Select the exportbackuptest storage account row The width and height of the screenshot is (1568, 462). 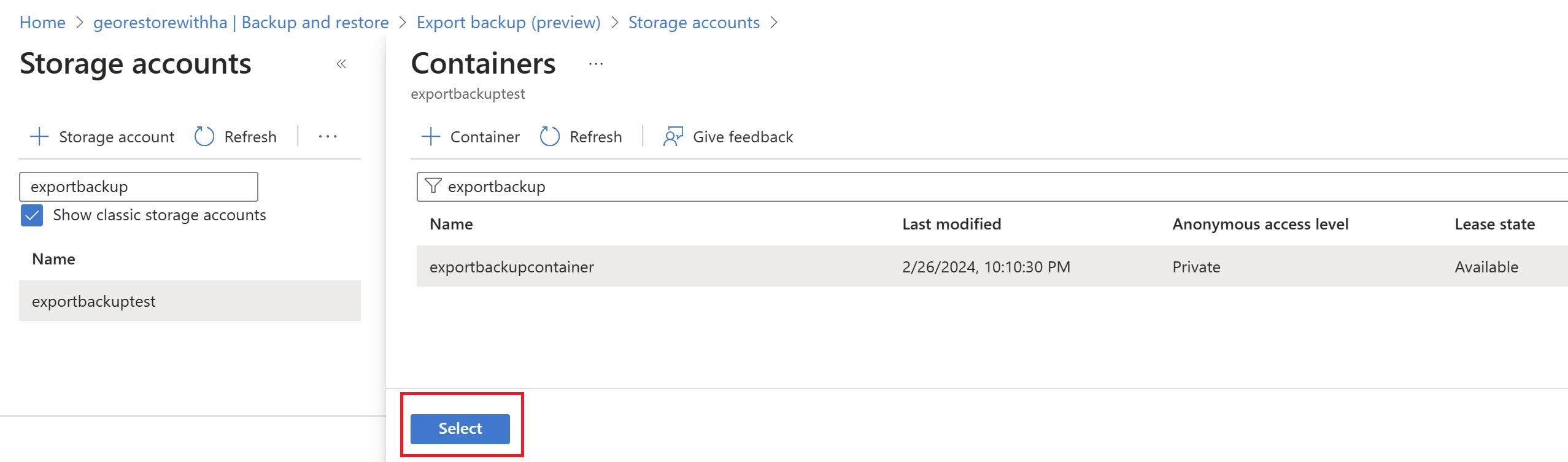190,301
